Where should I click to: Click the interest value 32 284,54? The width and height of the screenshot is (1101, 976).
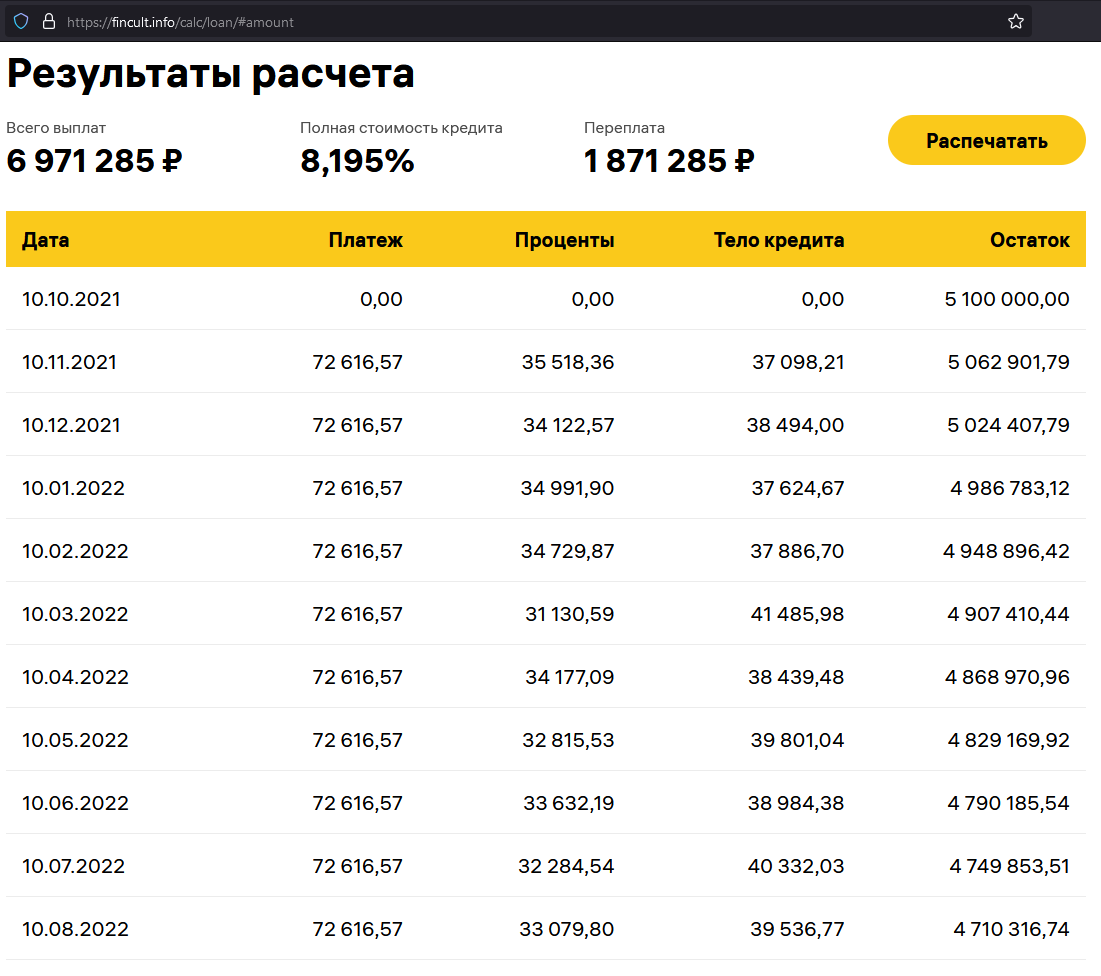566,866
